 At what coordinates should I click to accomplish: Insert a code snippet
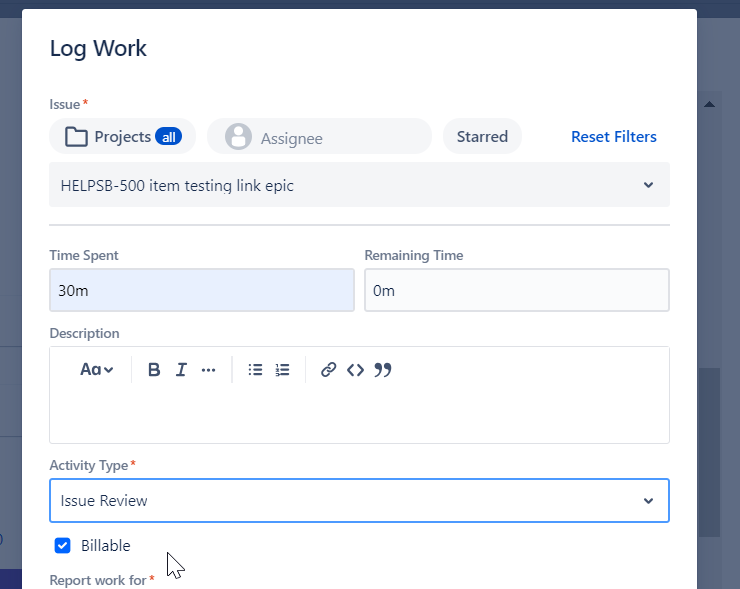(x=355, y=370)
